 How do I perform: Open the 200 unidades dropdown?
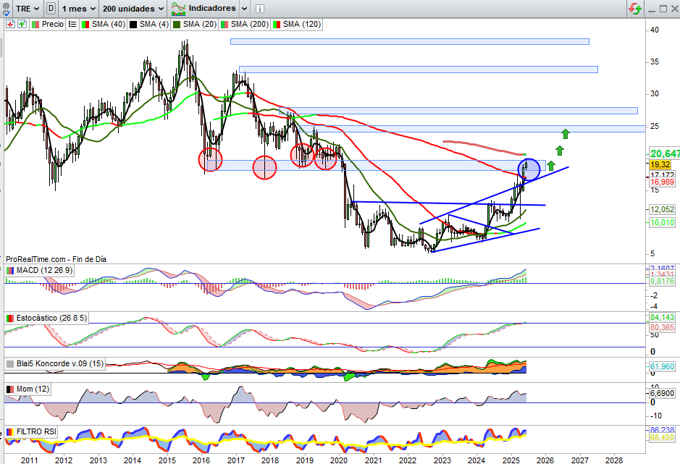coord(134,8)
